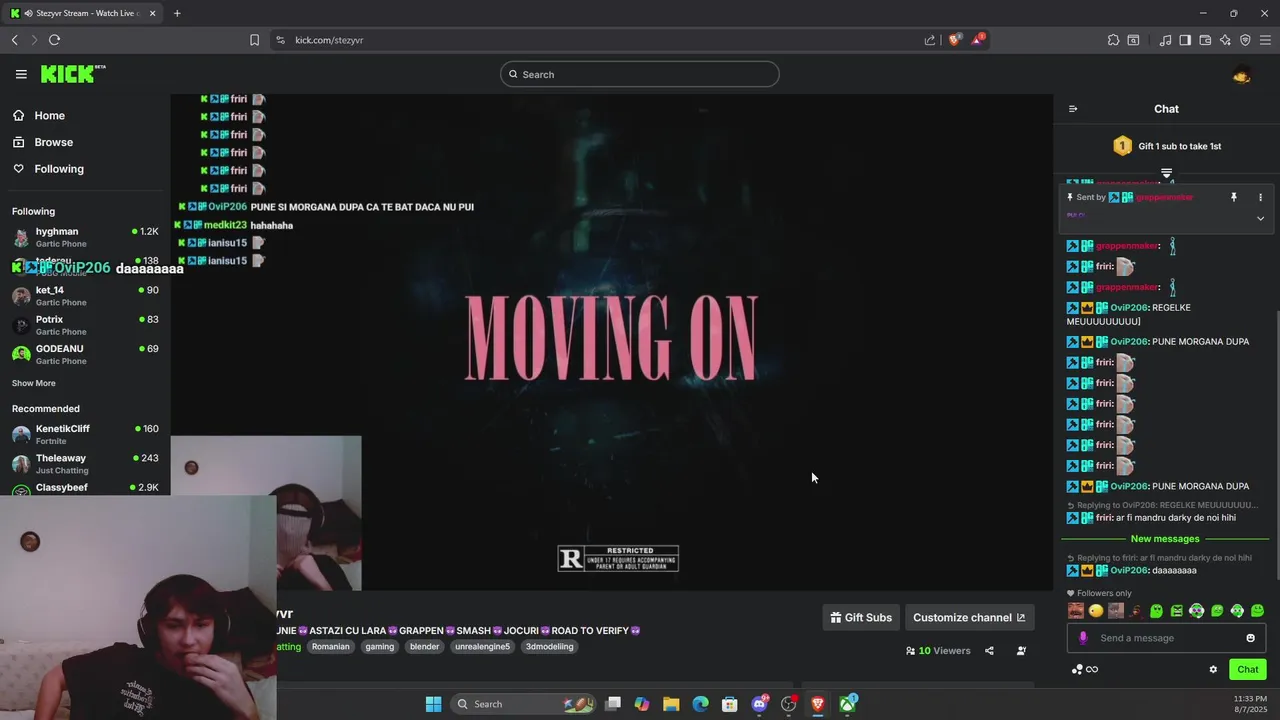Click the address bar URL kick.com/stezyvr

[329, 40]
